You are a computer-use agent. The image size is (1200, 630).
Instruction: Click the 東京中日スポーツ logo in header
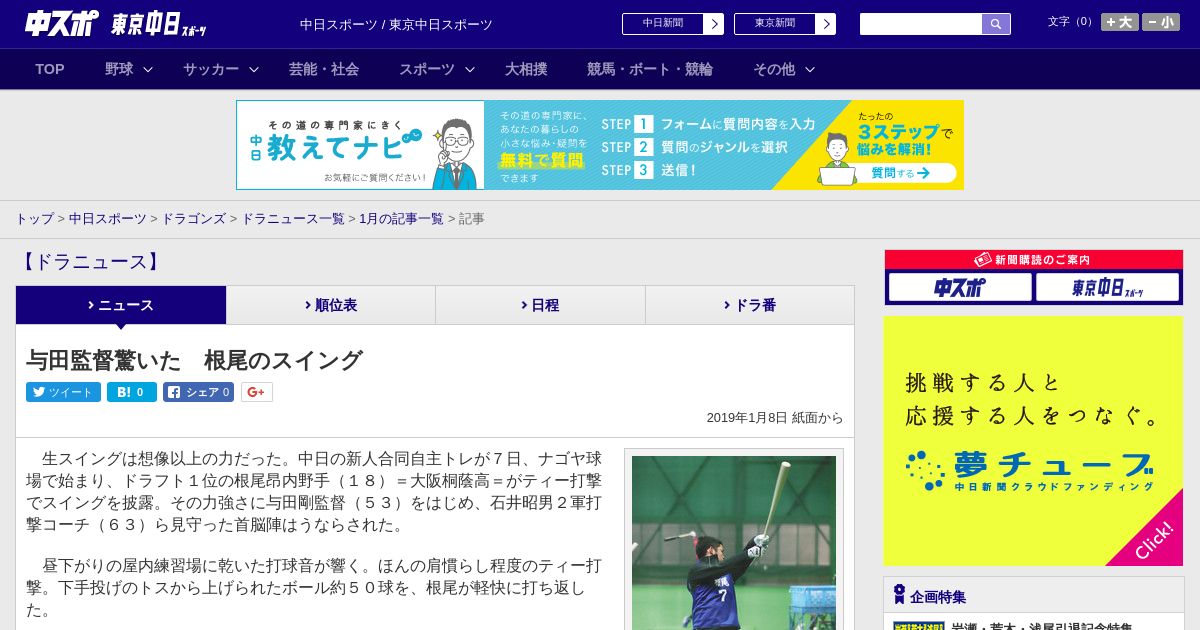pyautogui.click(x=159, y=25)
